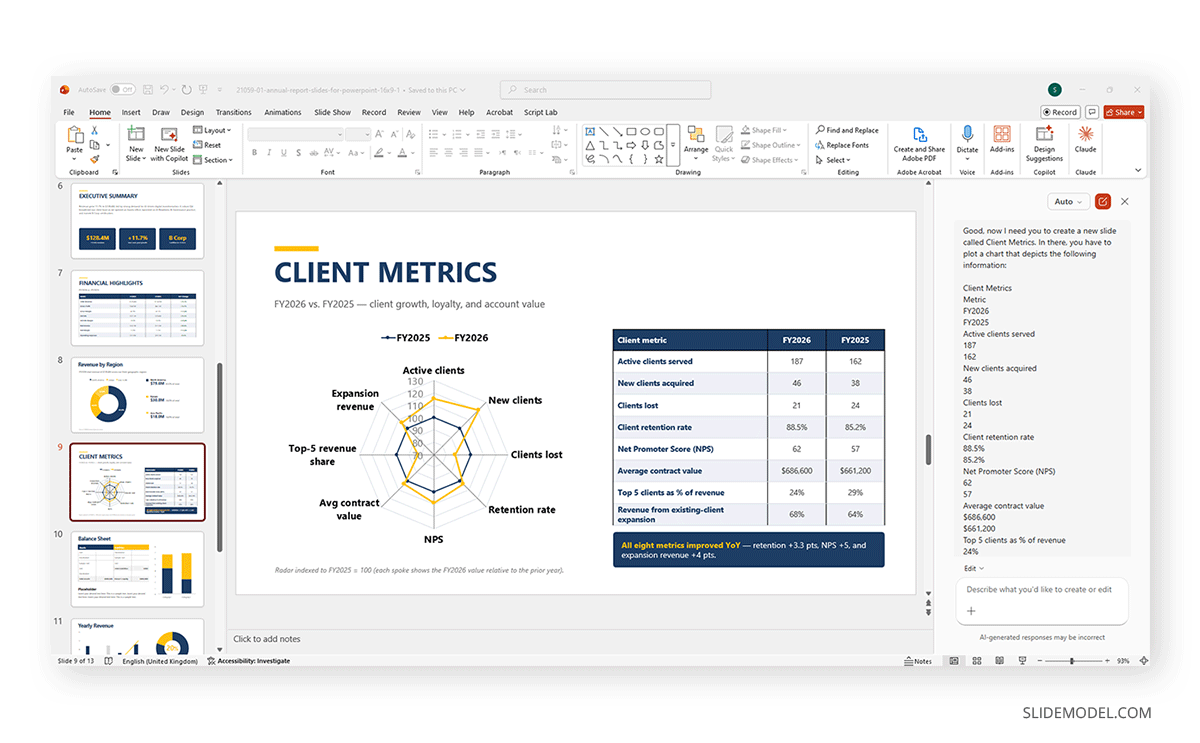Open the Design ribbon tab
1200x743 pixels.
click(192, 113)
